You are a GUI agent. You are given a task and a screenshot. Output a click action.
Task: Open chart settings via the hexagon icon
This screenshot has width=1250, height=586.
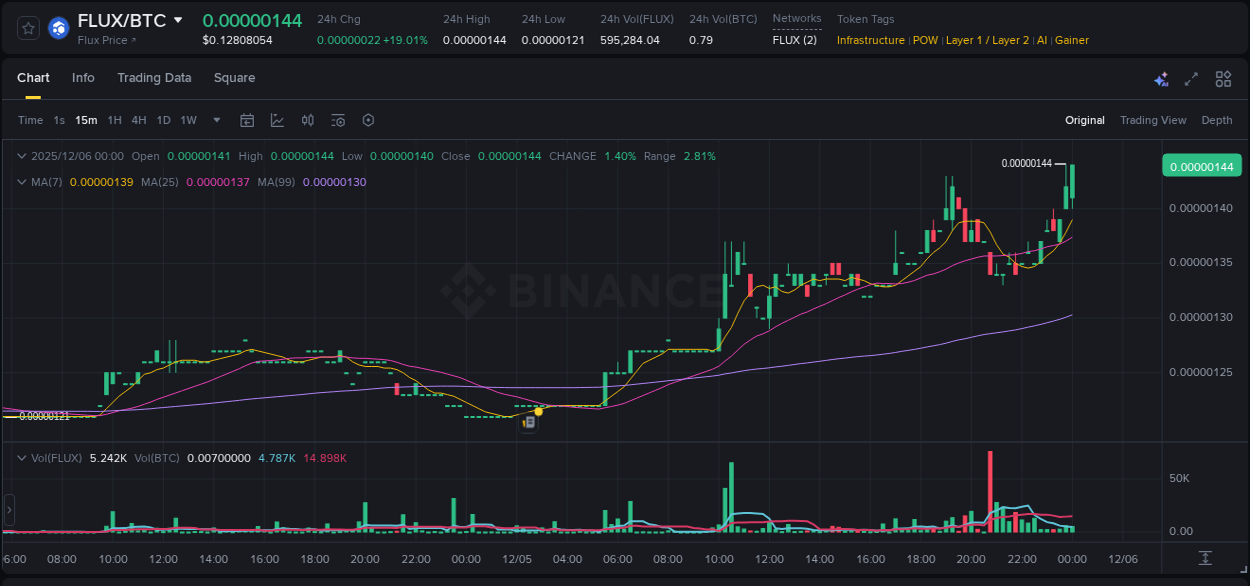pos(368,120)
